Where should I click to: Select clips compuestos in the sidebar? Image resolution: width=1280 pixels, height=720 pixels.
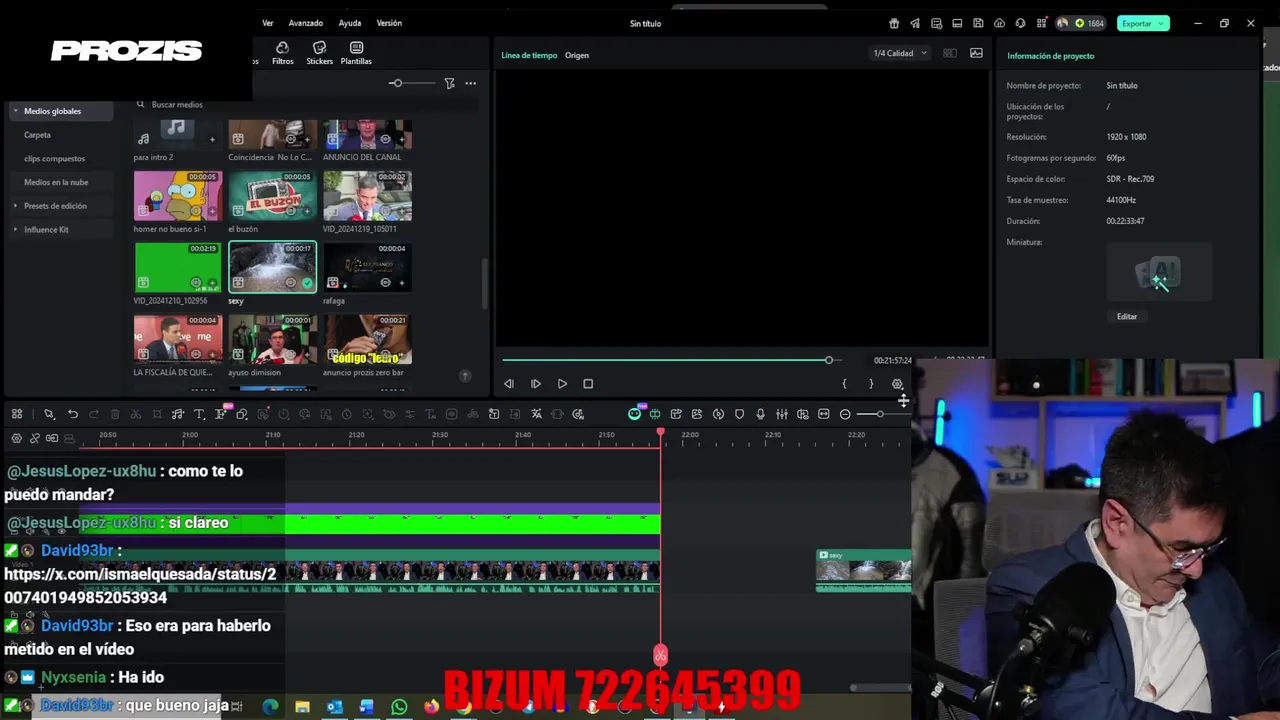point(55,158)
